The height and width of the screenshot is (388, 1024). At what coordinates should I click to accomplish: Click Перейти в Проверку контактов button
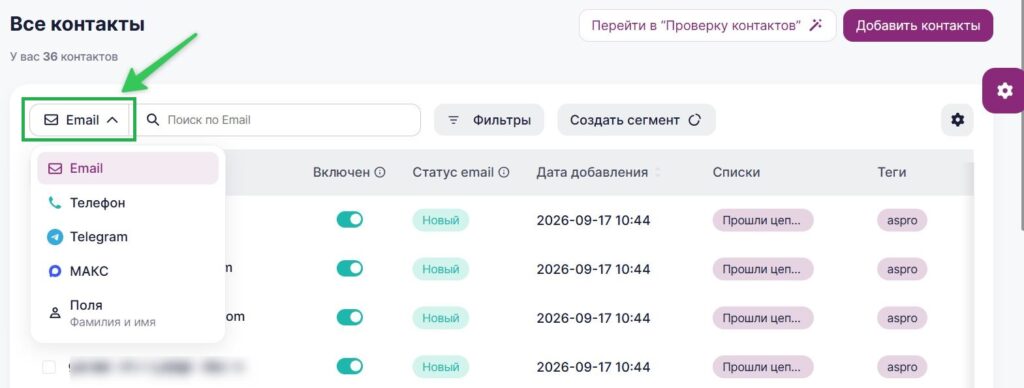click(707, 25)
